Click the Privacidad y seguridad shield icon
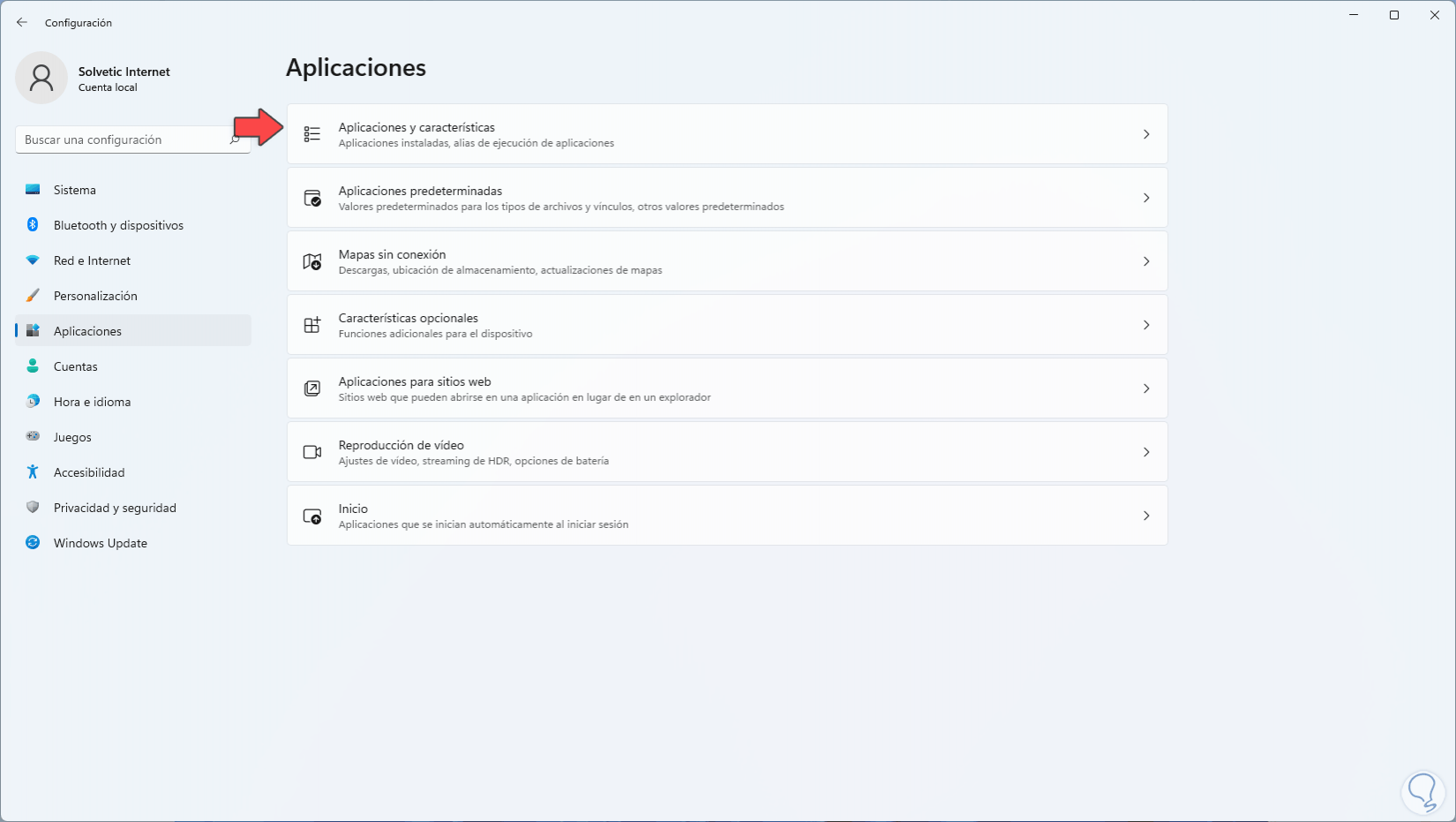 [33, 508]
